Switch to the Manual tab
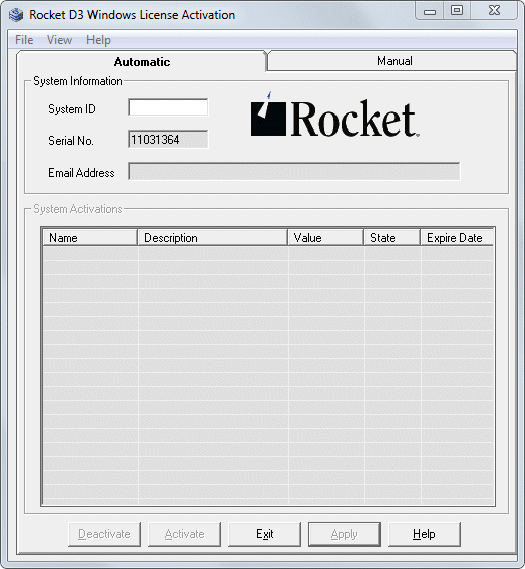Viewport: 525px width, 569px height. [394, 61]
